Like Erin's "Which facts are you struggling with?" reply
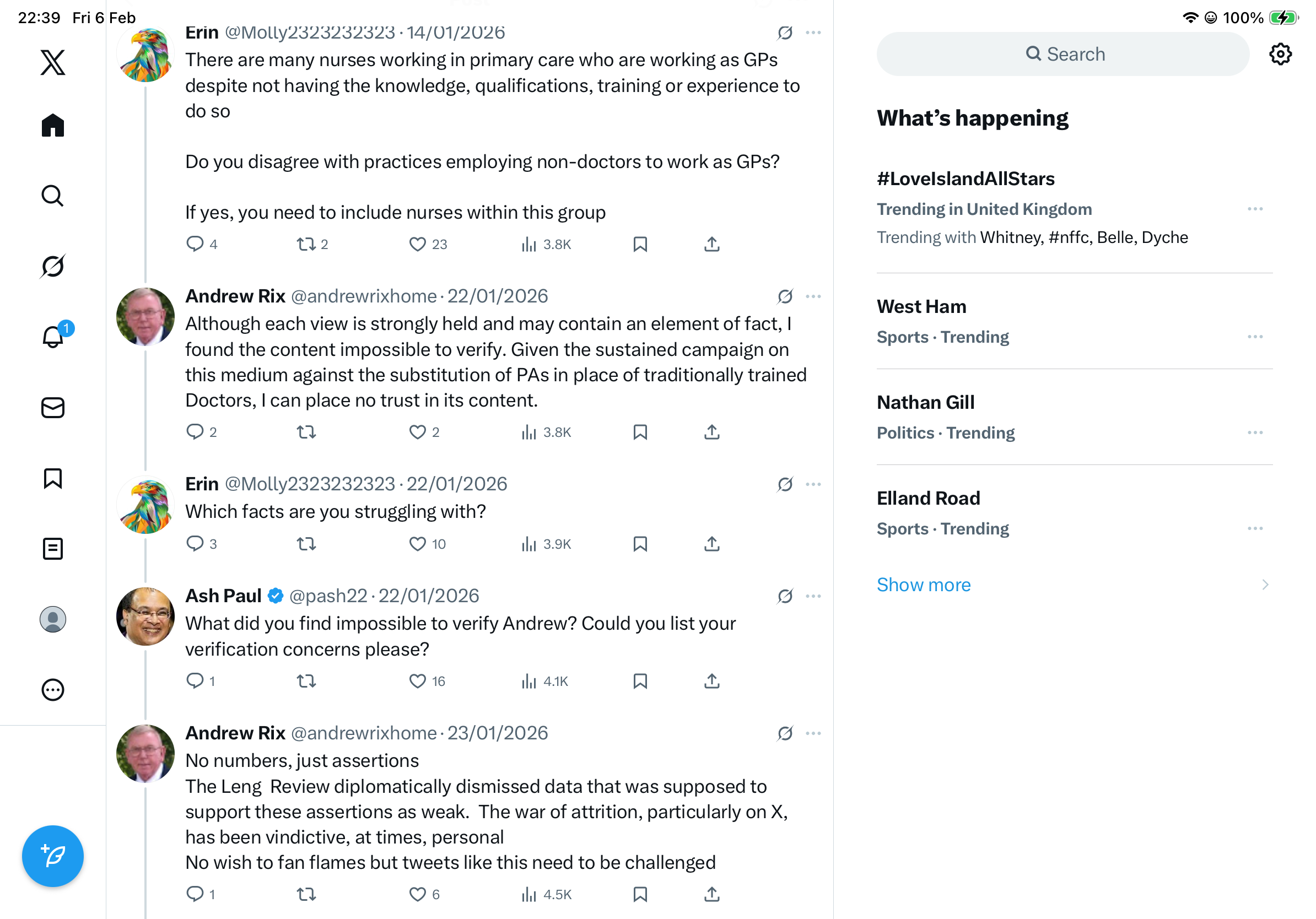The width and height of the screenshot is (1316, 919). [x=417, y=544]
